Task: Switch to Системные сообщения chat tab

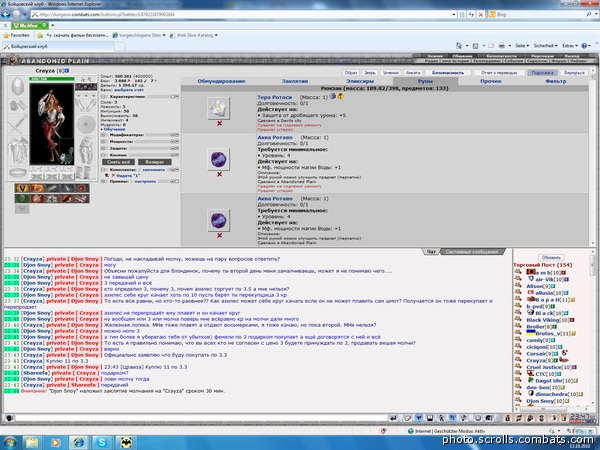Action: pyautogui.click(x=472, y=252)
